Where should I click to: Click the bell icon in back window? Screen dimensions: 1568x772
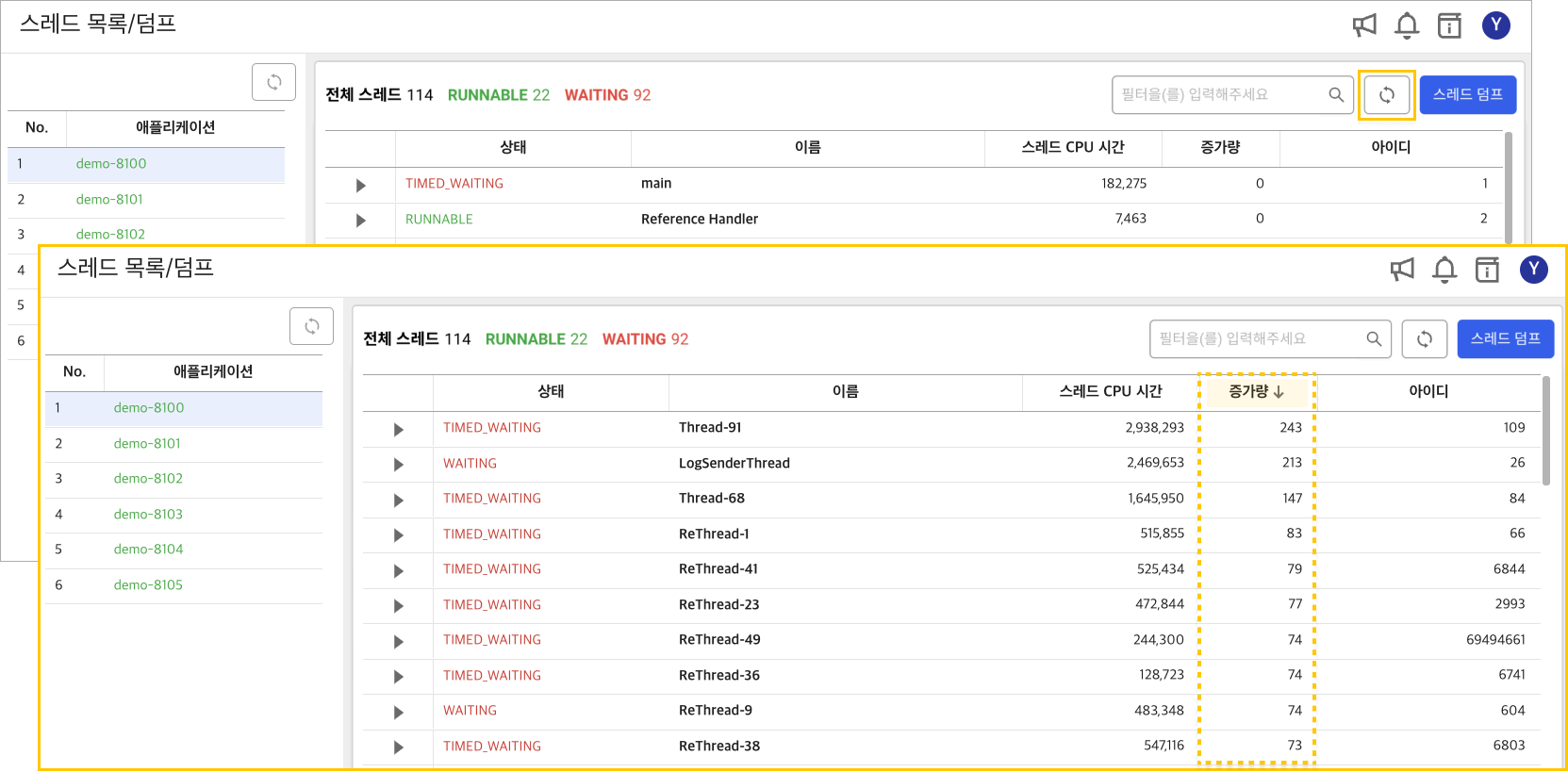pyautogui.click(x=1407, y=25)
